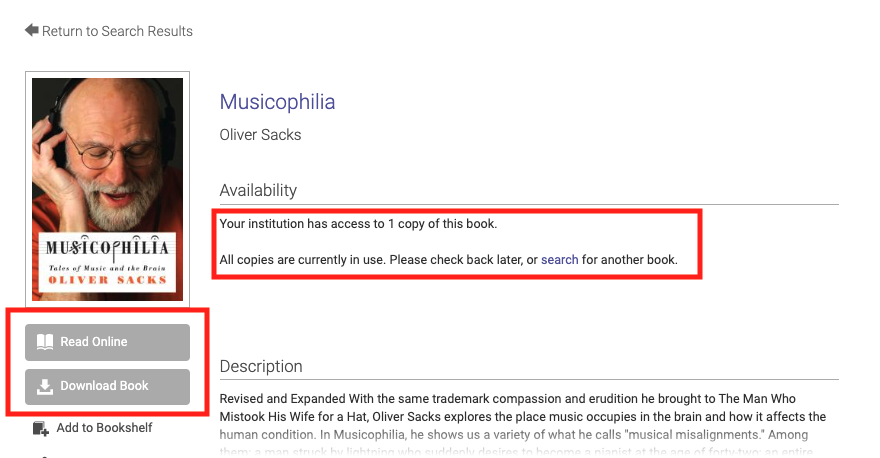Click the 'Your institution has access' notice
This screenshot has height=458, width=880.
358,223
